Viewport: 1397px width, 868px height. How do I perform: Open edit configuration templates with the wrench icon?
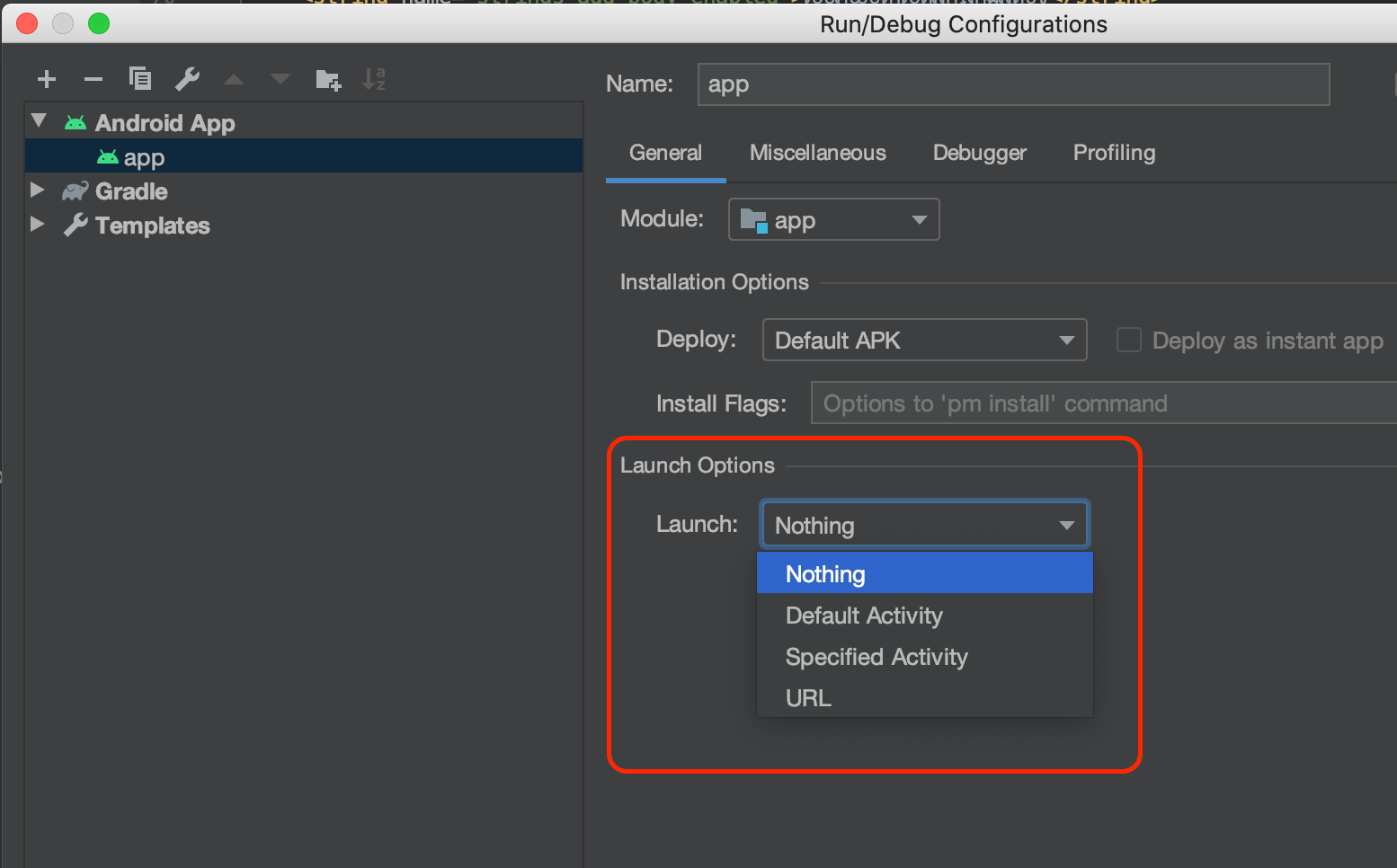[x=187, y=79]
